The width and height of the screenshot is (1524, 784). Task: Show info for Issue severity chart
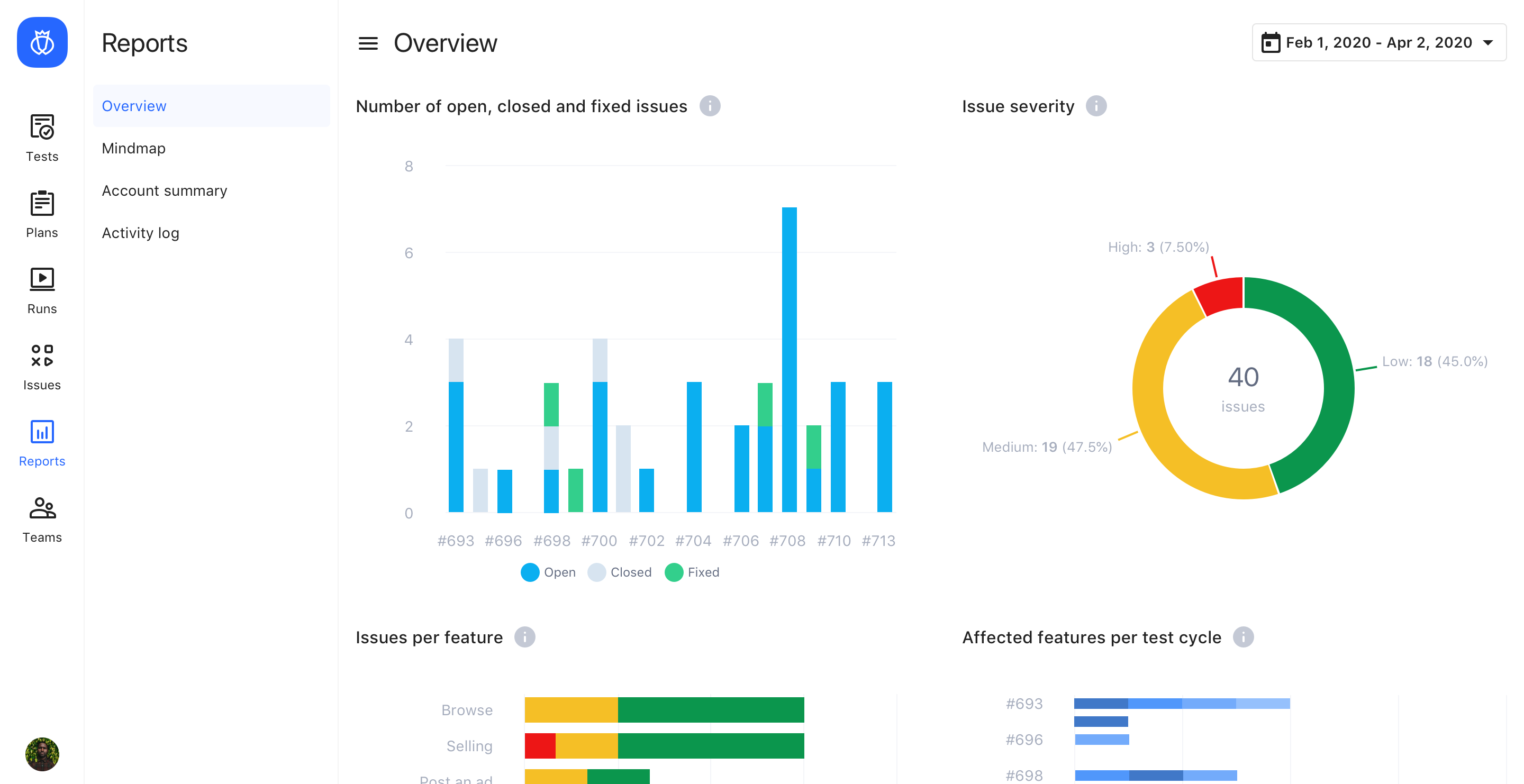pyautogui.click(x=1096, y=106)
